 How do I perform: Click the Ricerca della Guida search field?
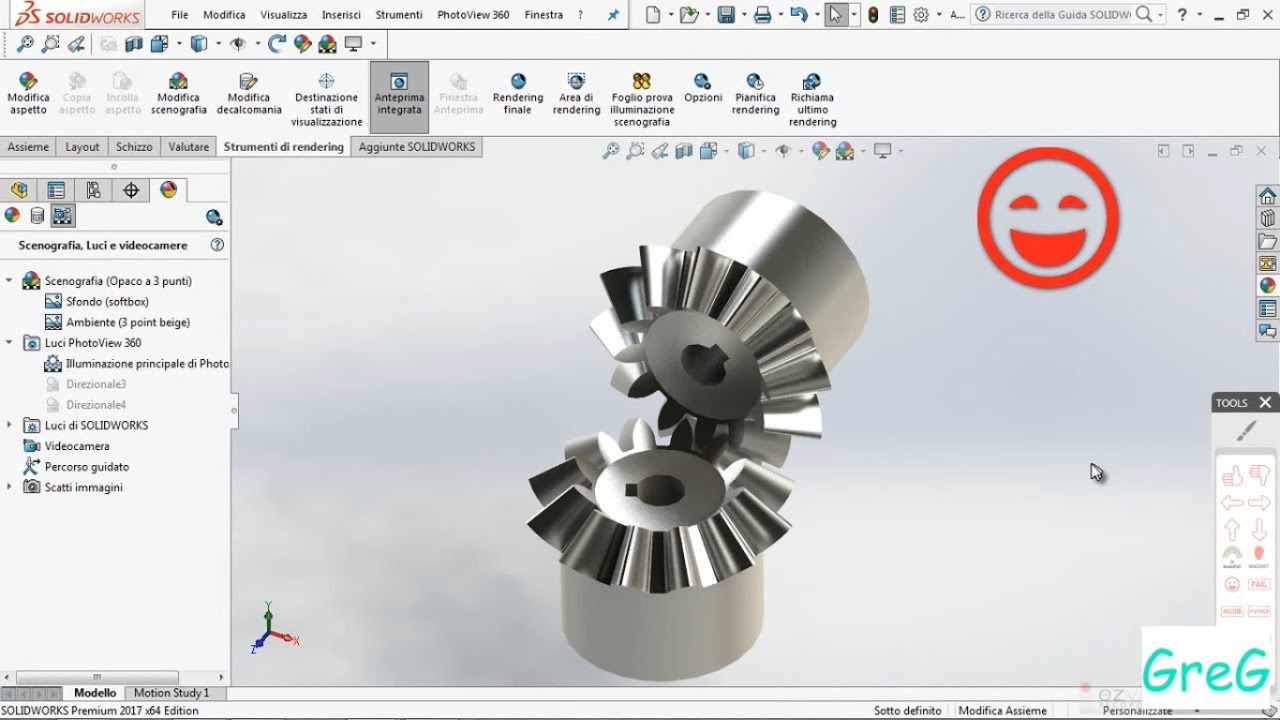[1063, 15]
